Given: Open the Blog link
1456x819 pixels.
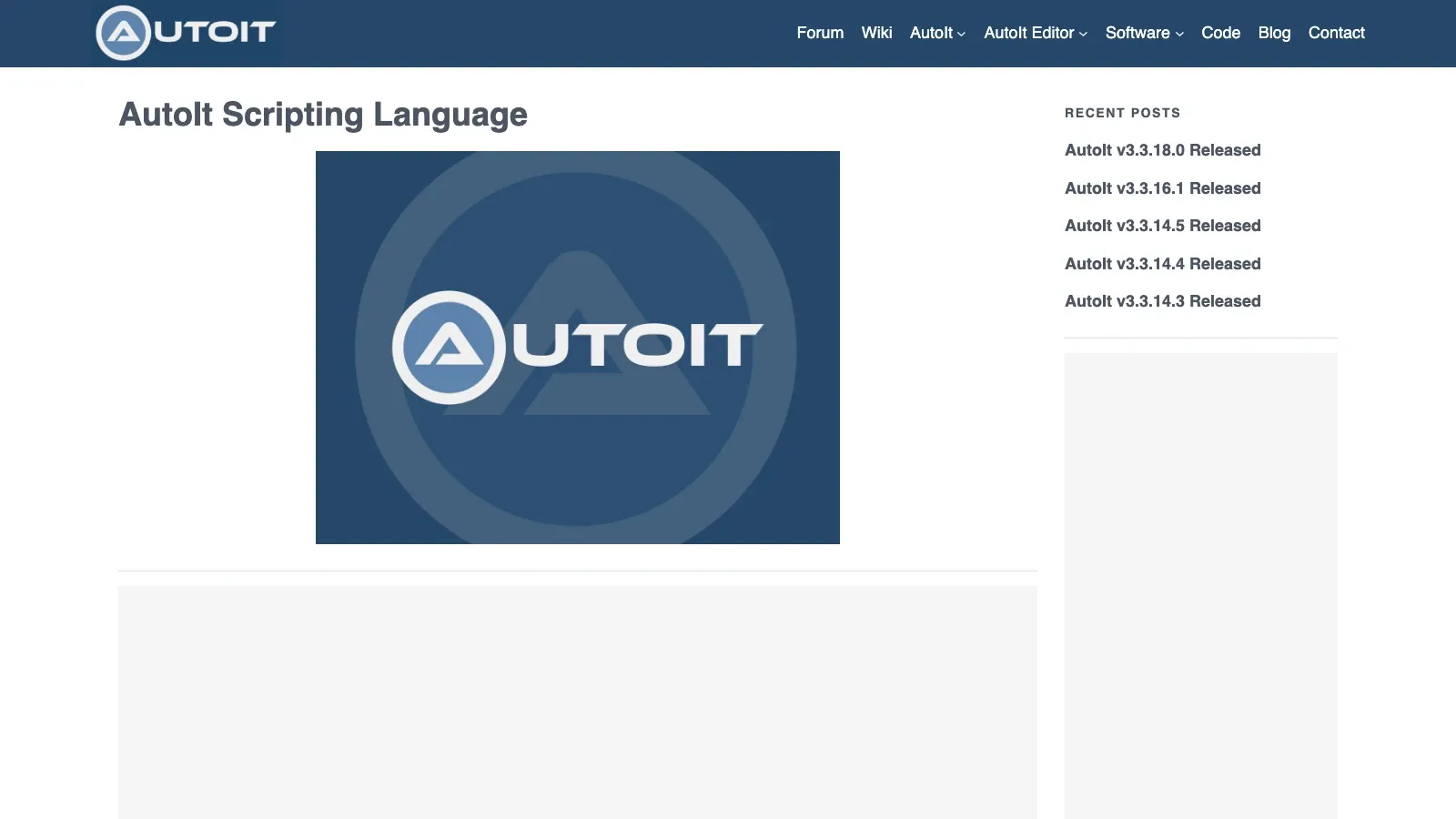Looking at the screenshot, I should 1274,33.
